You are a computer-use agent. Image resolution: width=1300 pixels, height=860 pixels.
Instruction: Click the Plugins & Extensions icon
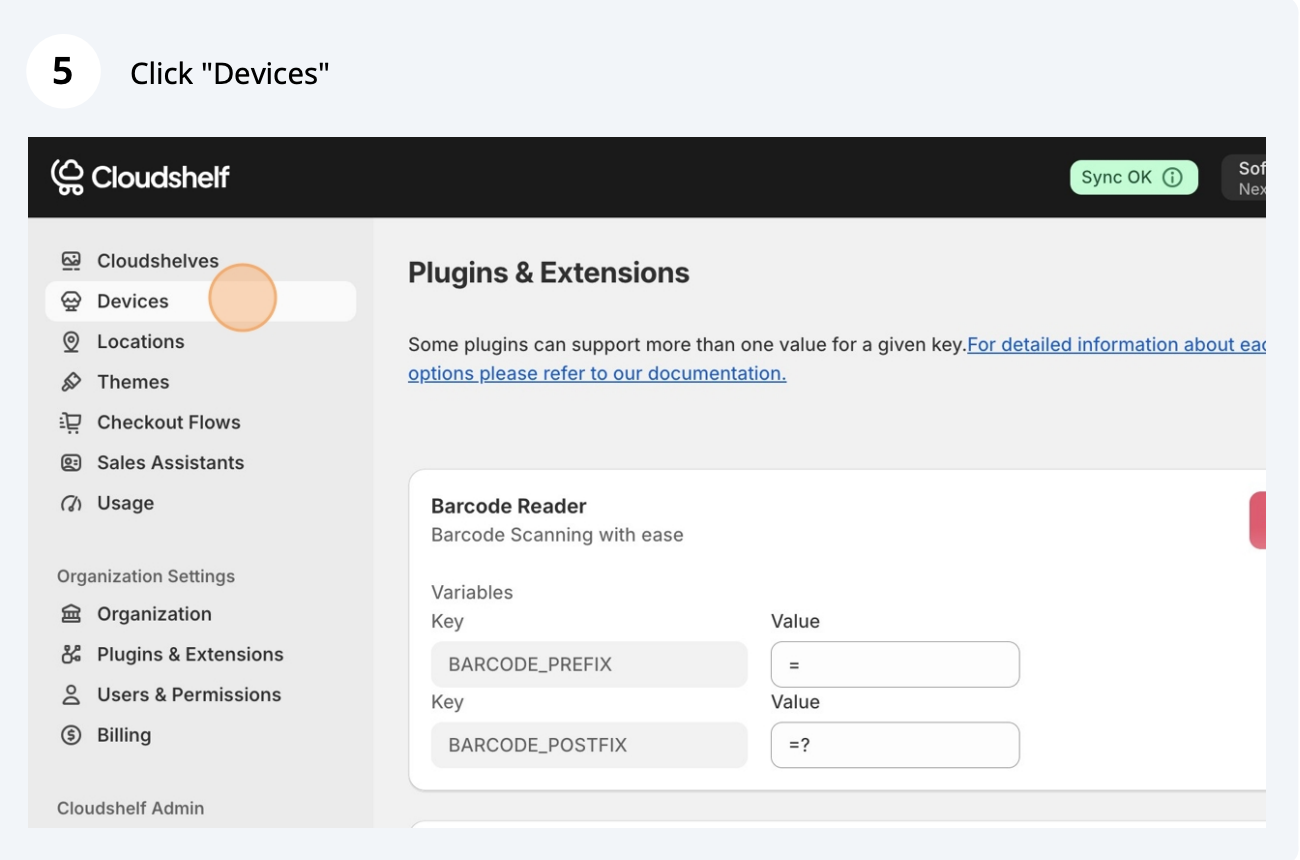click(x=70, y=654)
